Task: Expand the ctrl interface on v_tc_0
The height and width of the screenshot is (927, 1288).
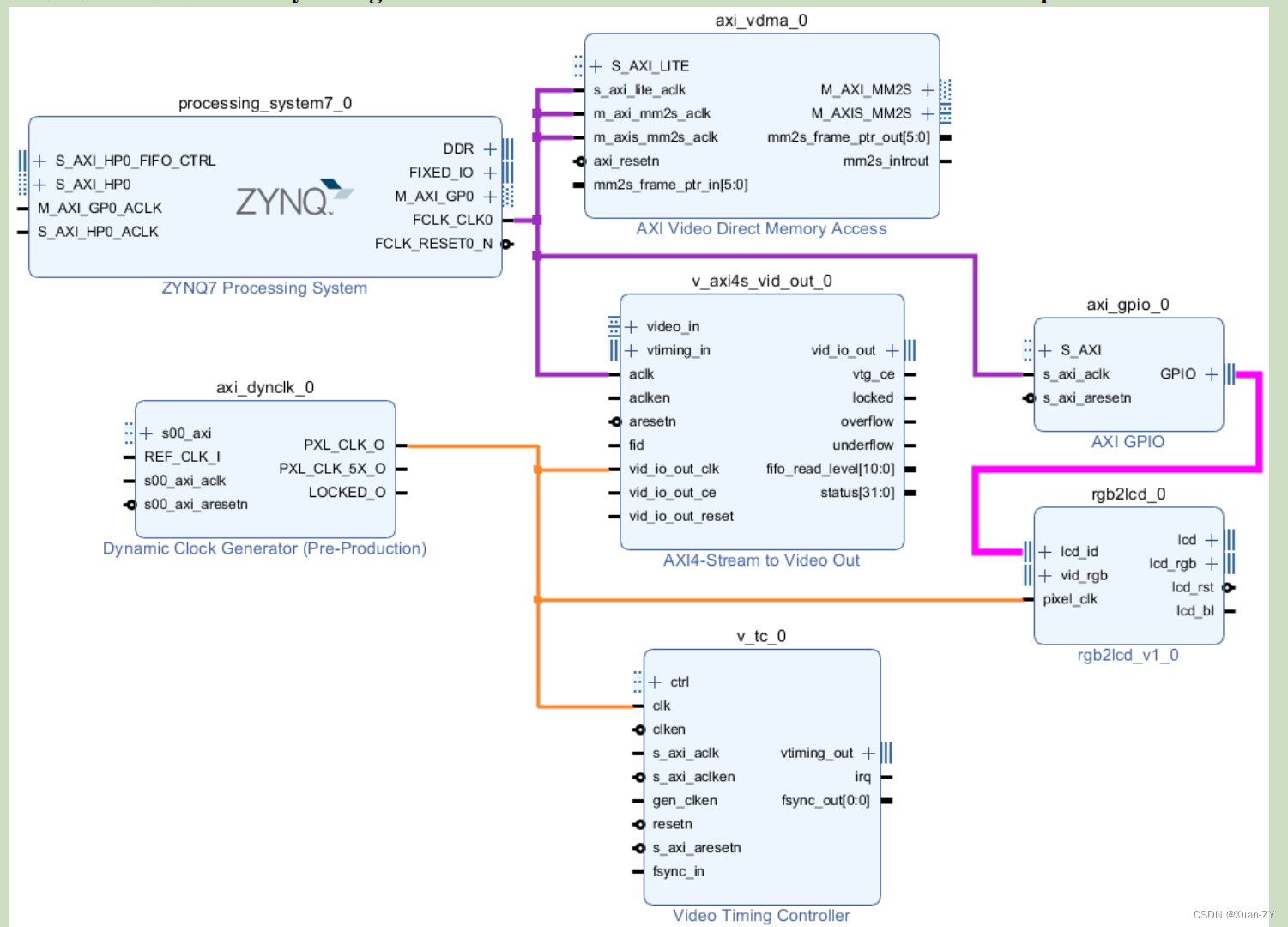Action: click(x=655, y=682)
